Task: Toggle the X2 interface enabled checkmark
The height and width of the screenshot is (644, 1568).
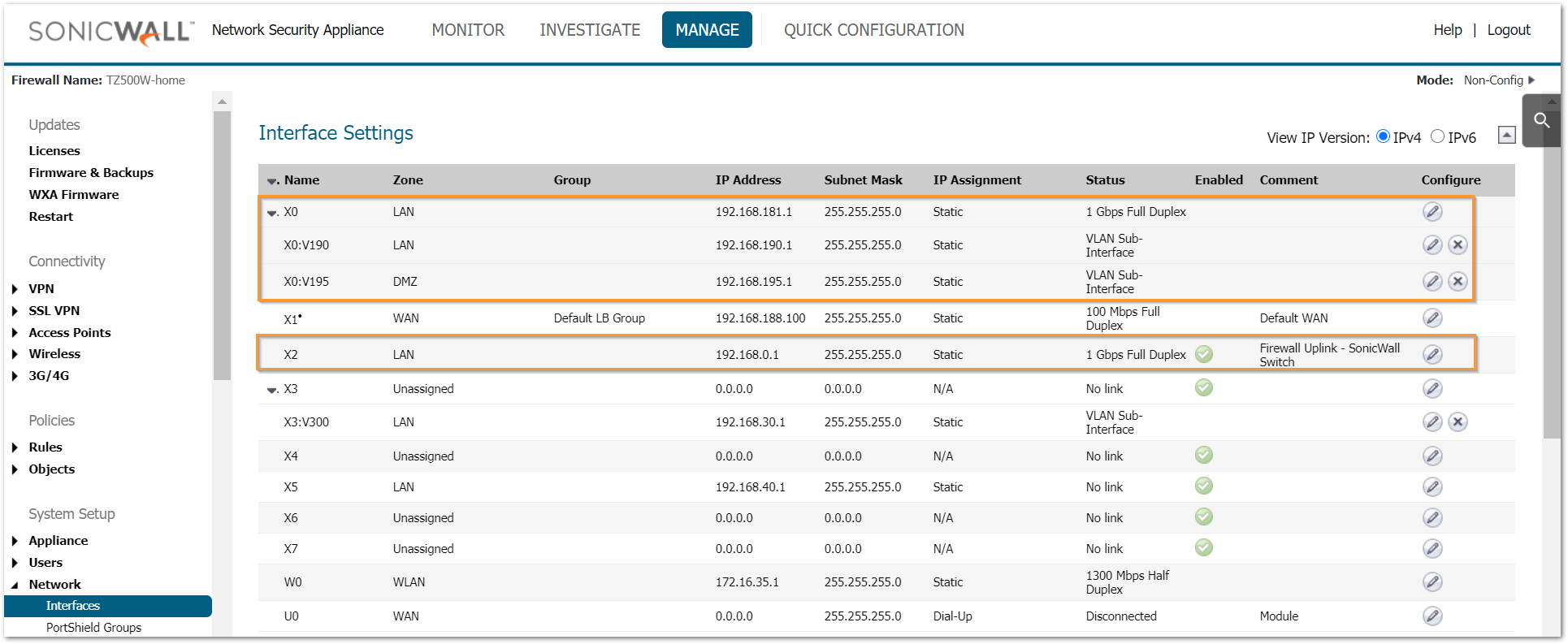Action: (1204, 354)
